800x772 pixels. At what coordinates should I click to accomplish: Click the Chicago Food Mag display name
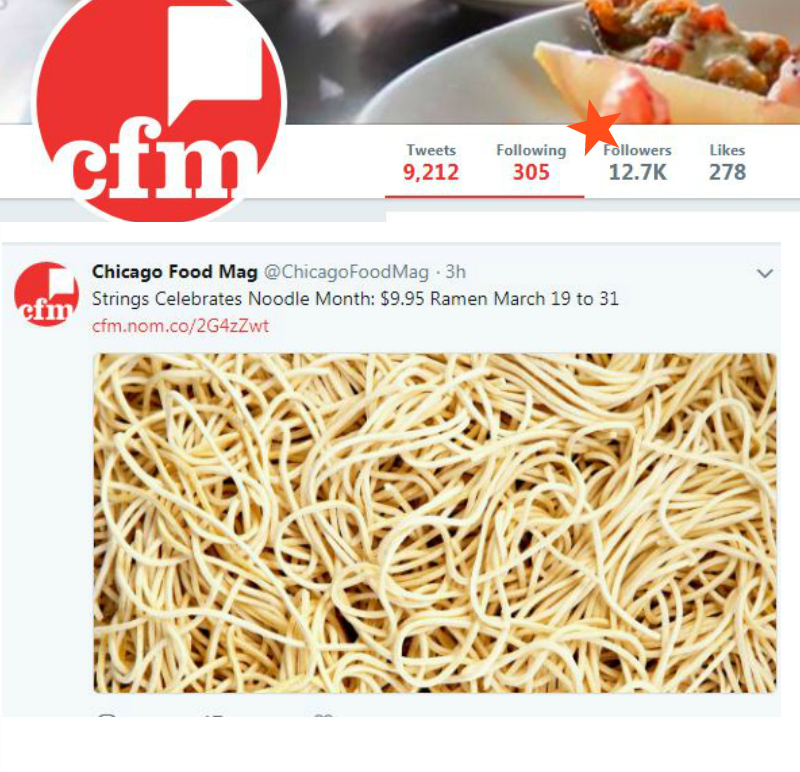pyautogui.click(x=174, y=272)
